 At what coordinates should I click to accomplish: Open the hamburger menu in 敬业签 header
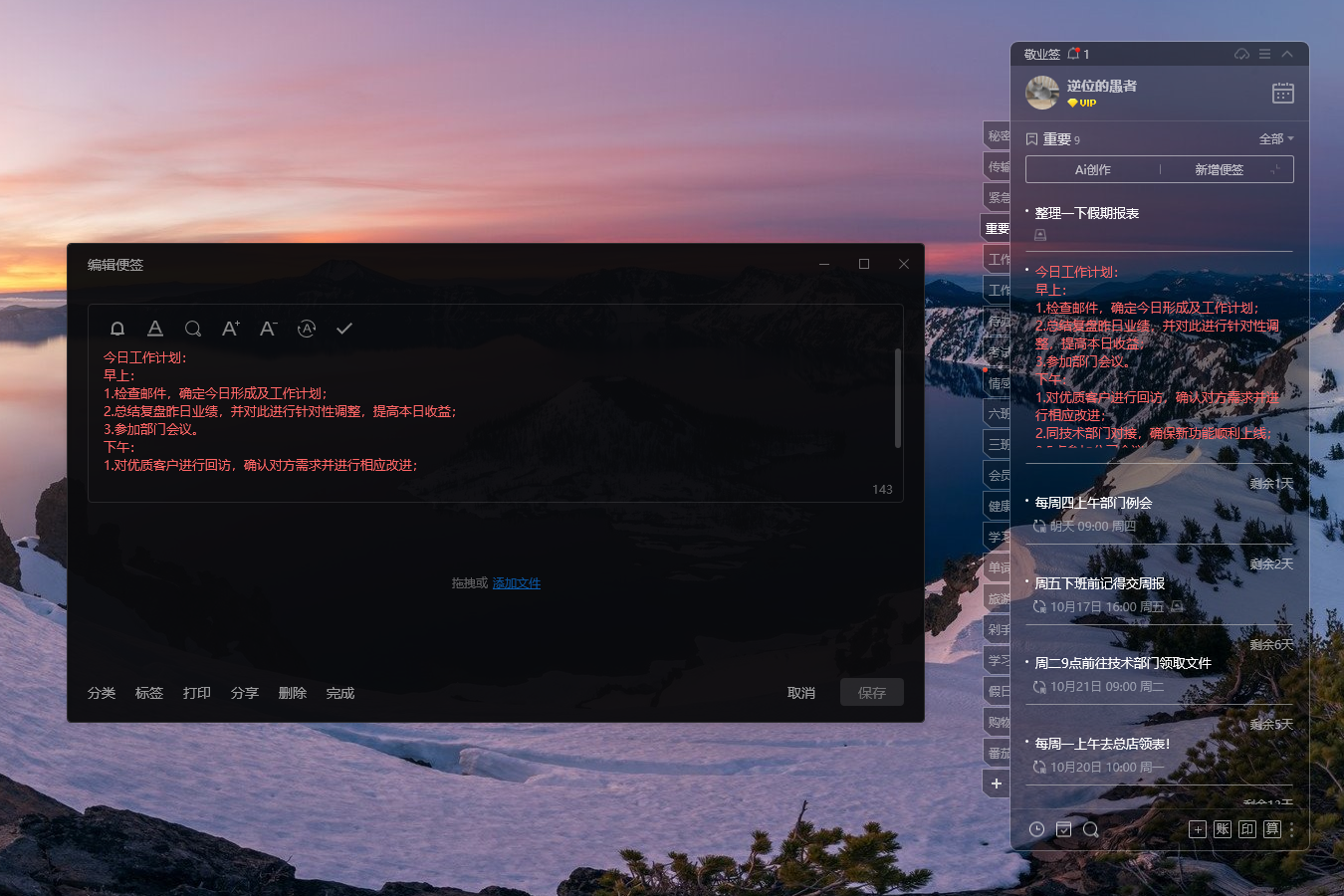click(1264, 54)
